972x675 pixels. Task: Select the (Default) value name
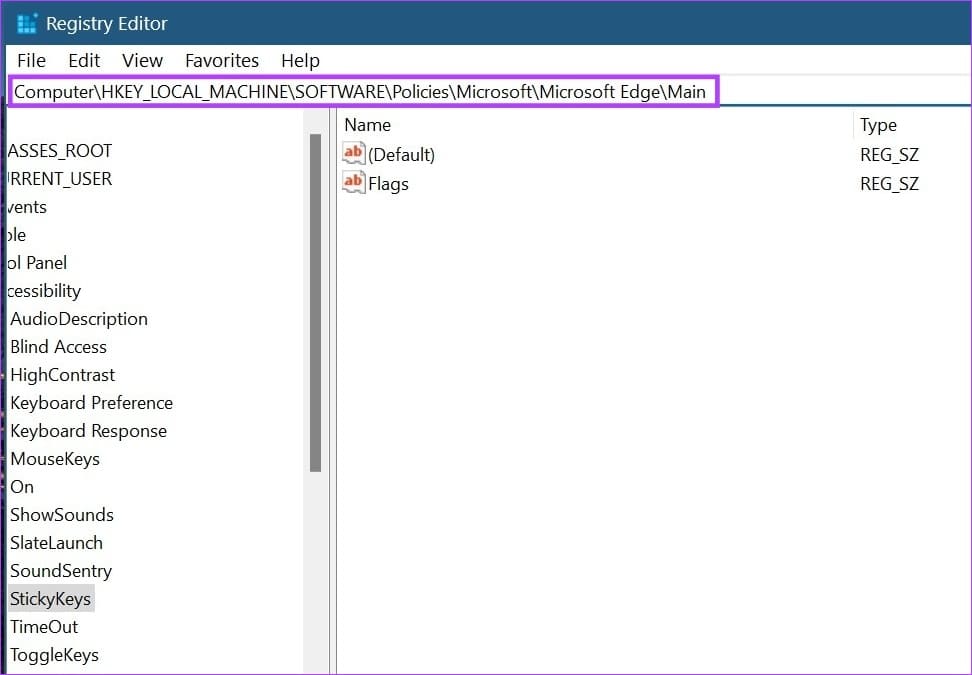click(x=401, y=155)
